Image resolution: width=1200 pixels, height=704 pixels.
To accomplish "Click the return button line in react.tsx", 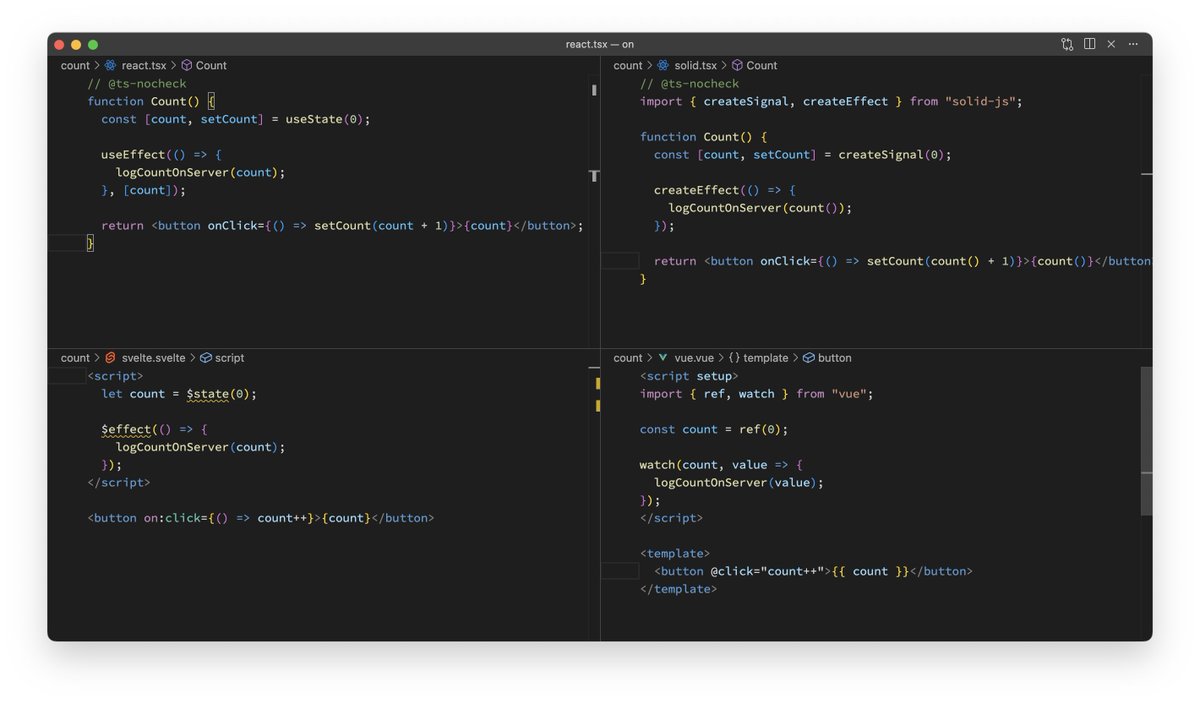I will click(342, 226).
